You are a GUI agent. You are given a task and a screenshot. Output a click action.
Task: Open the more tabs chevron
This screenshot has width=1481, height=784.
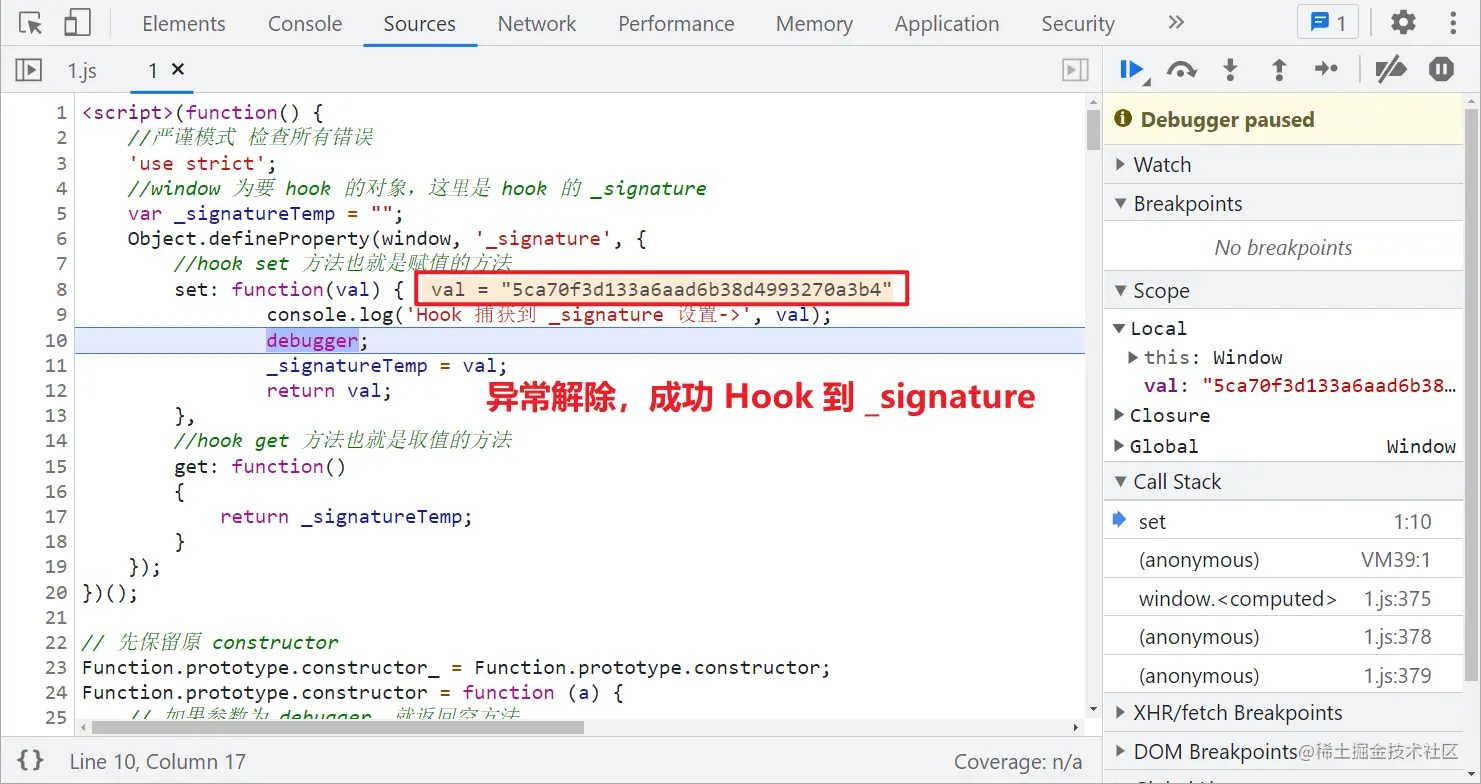pos(1176,23)
